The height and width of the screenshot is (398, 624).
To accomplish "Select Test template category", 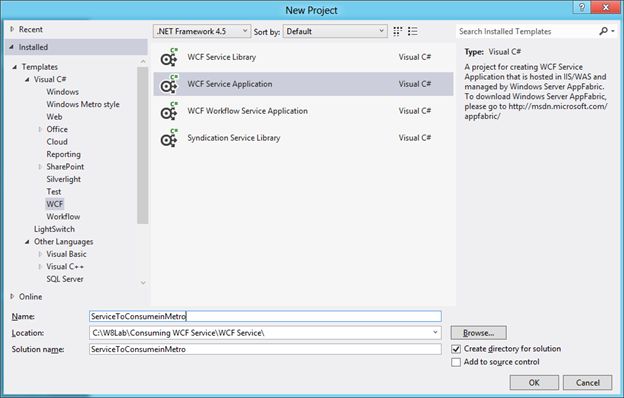I will pos(54,191).
